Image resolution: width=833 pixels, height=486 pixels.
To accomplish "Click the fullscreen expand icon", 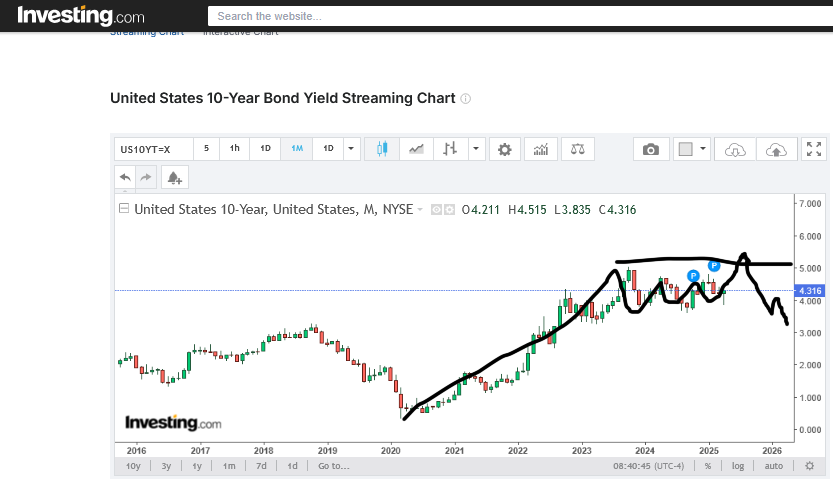I will (x=814, y=149).
